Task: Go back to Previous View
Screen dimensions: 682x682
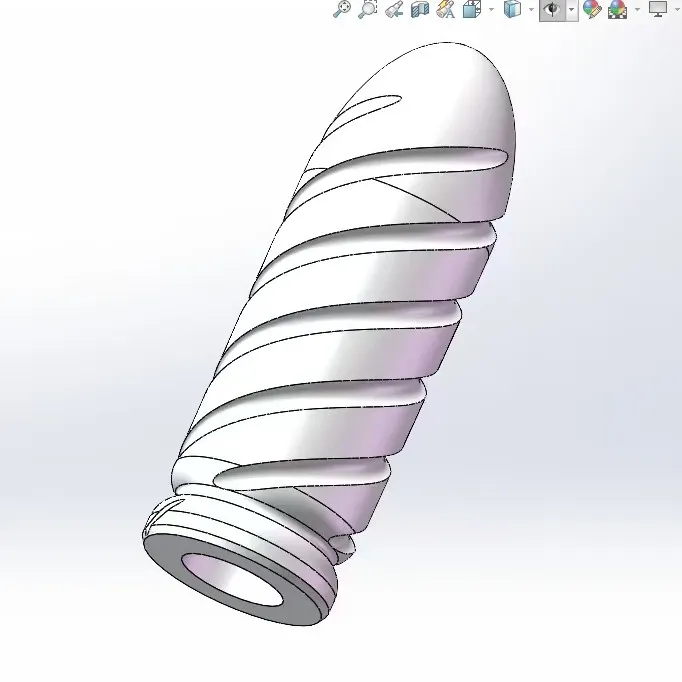Action: pyautogui.click(x=394, y=9)
